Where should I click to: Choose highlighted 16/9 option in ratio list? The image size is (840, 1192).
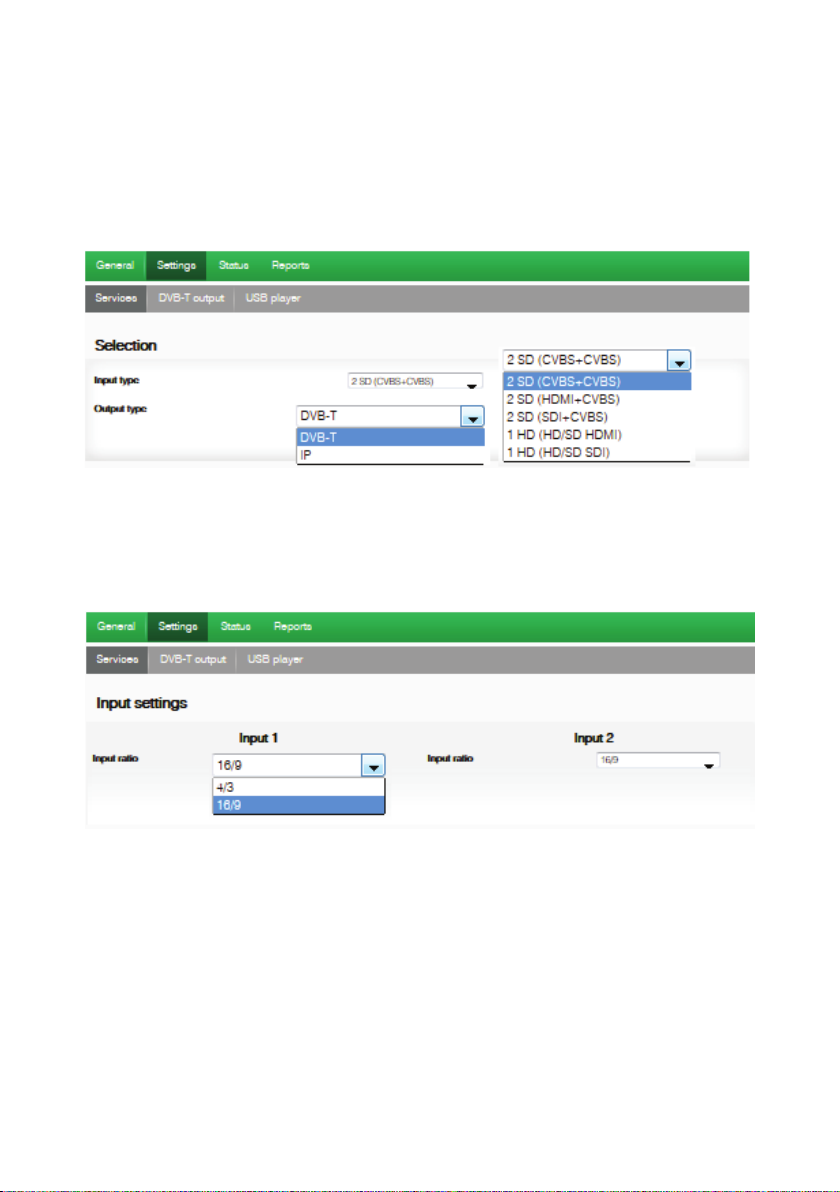point(299,805)
